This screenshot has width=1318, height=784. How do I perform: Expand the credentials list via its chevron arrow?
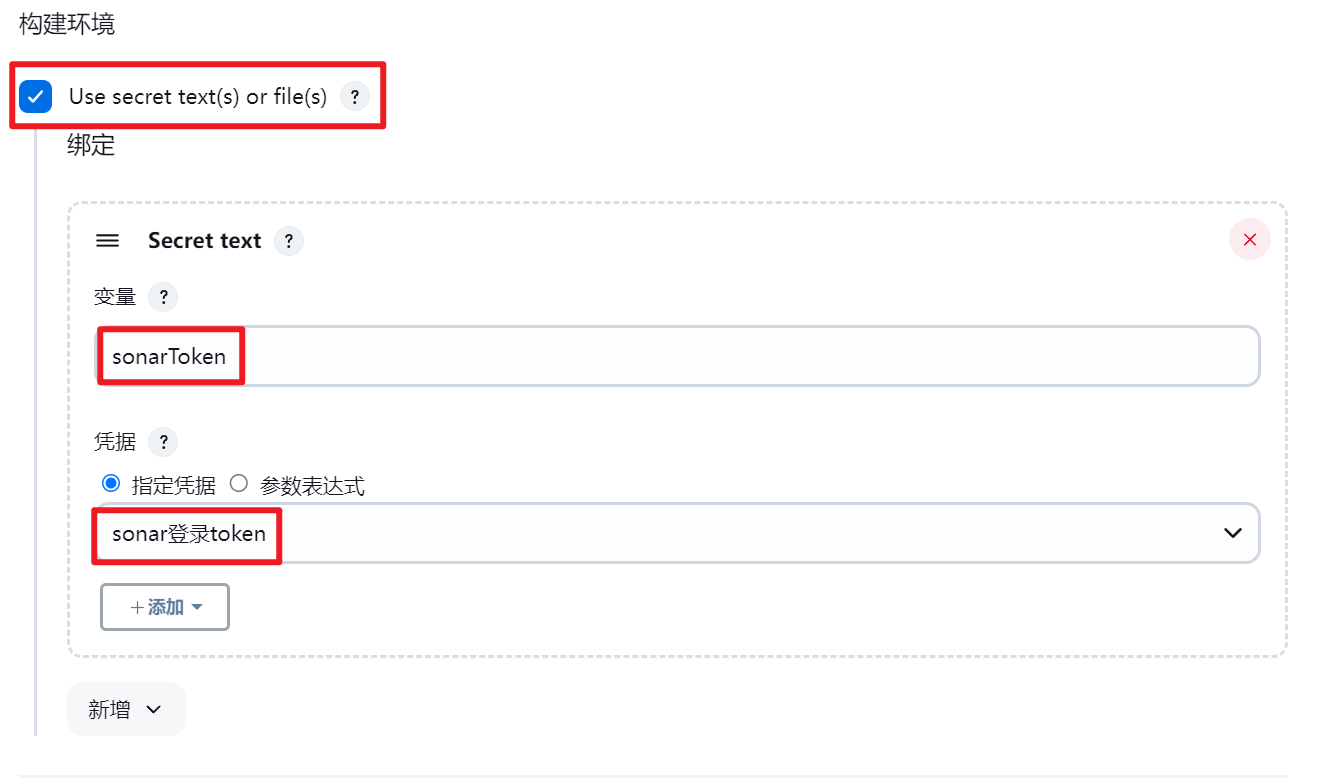[1233, 533]
